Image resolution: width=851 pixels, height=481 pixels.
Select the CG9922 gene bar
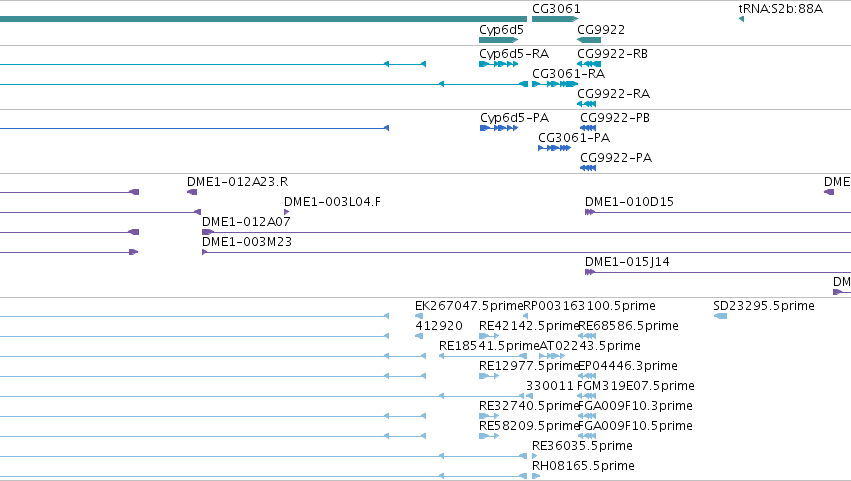pyautogui.click(x=589, y=40)
